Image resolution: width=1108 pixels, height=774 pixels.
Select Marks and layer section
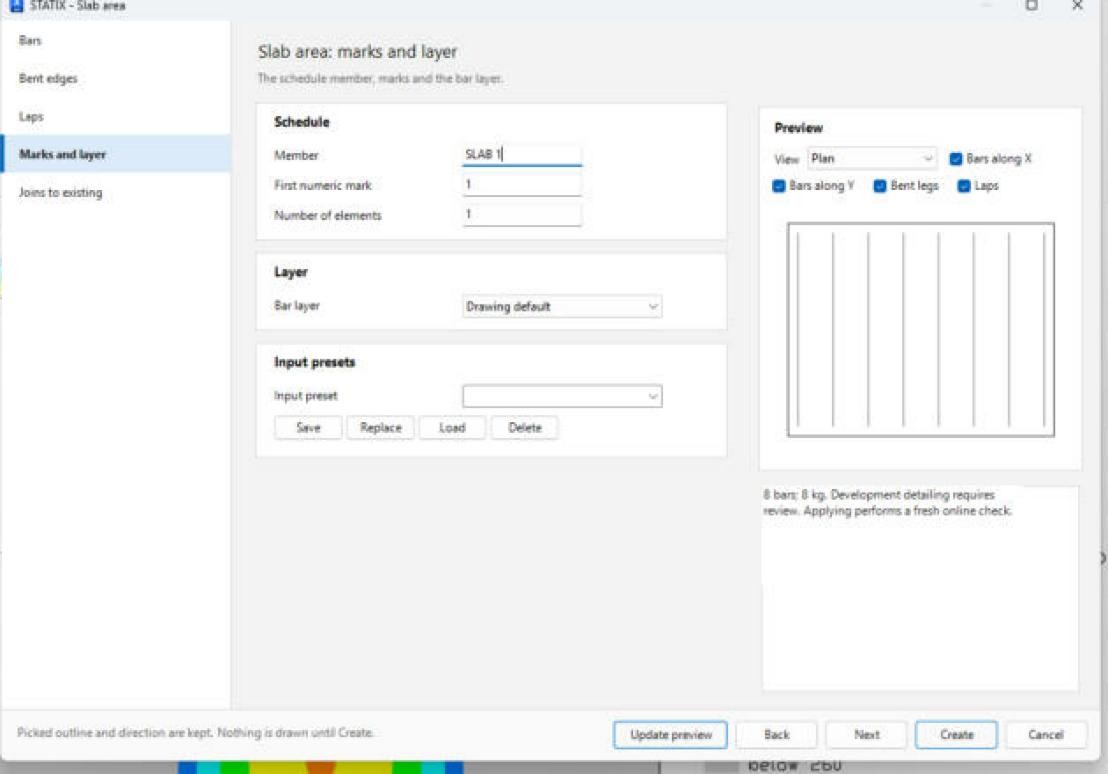[x=117, y=154]
